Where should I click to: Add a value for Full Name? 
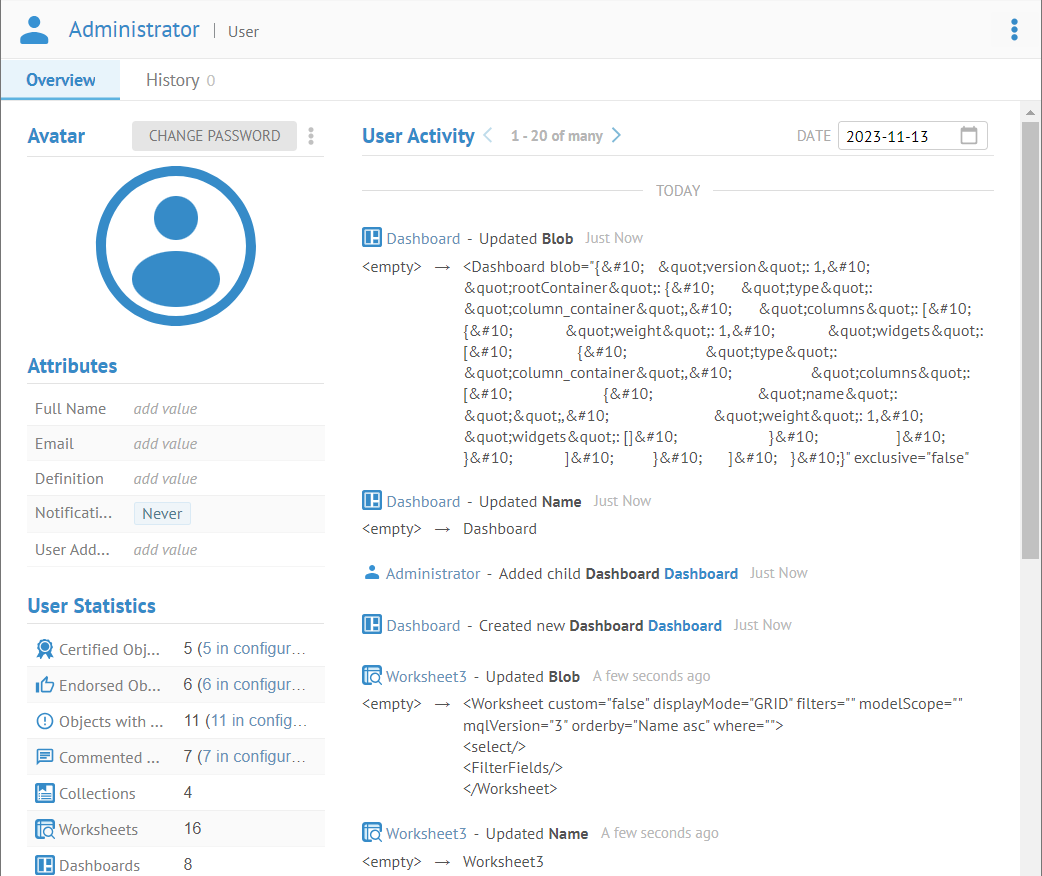pyautogui.click(x=166, y=409)
